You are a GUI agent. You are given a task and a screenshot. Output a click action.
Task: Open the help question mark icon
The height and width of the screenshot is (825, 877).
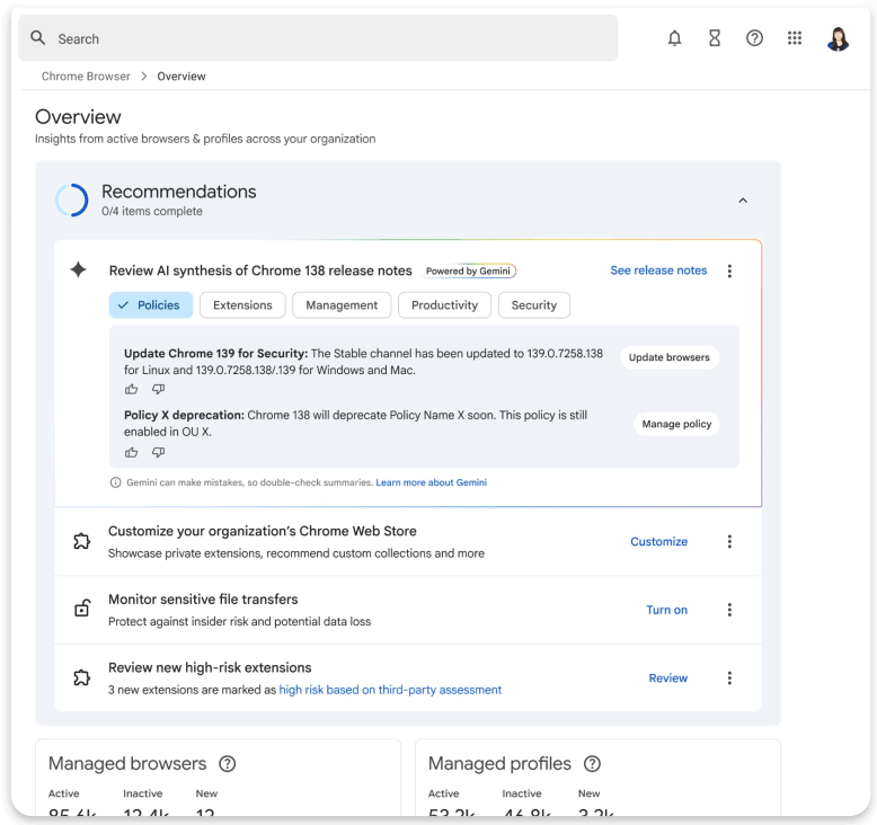[x=754, y=38]
